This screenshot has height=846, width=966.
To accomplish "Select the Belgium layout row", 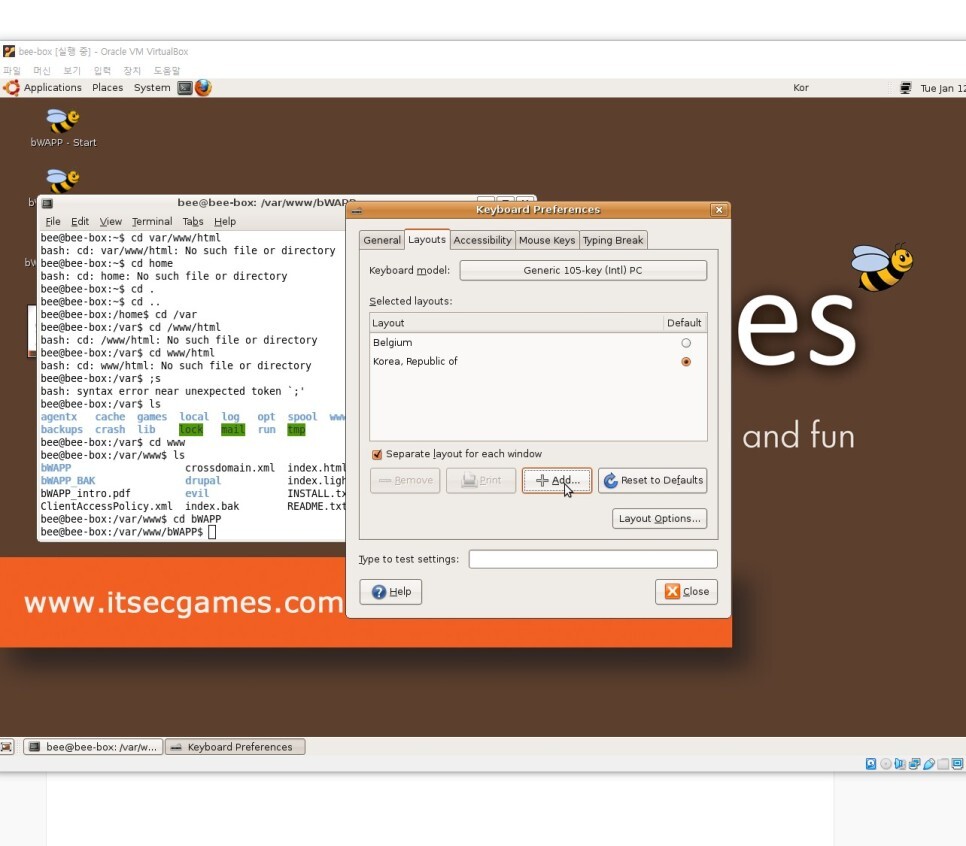I will coord(538,343).
